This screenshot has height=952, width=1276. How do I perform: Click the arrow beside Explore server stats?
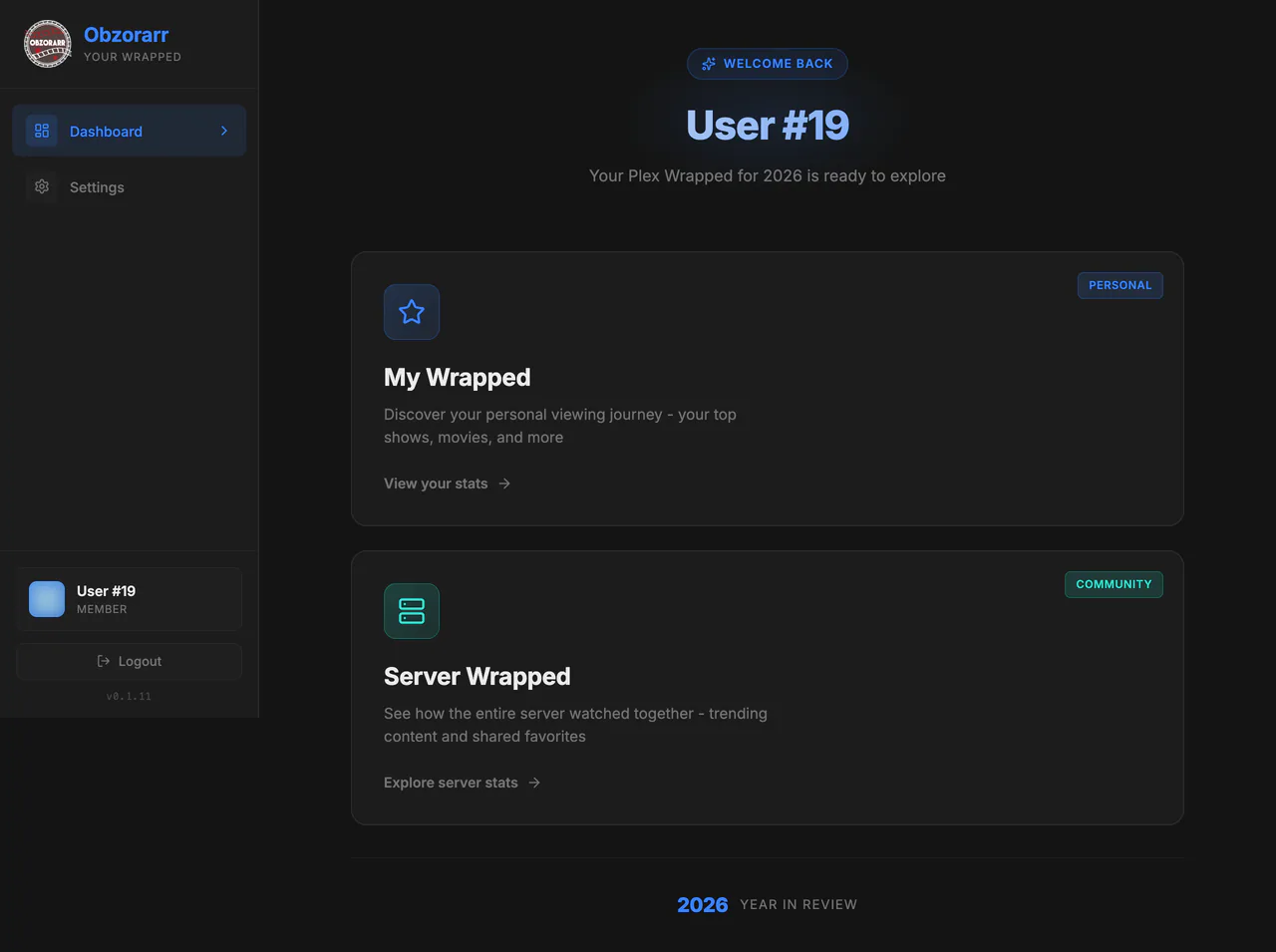tap(534, 783)
